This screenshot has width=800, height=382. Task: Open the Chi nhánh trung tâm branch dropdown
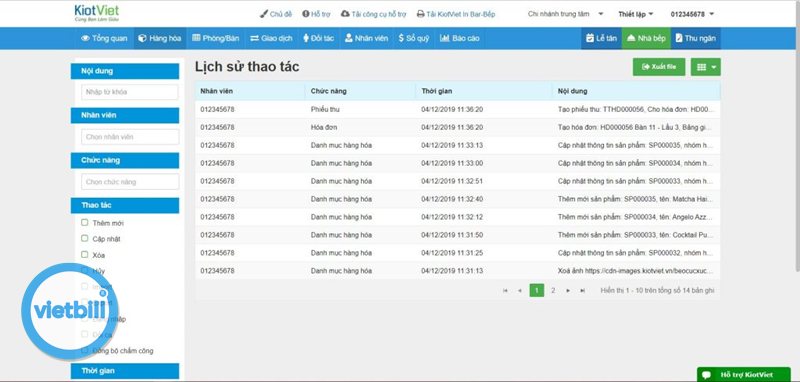tap(566, 14)
